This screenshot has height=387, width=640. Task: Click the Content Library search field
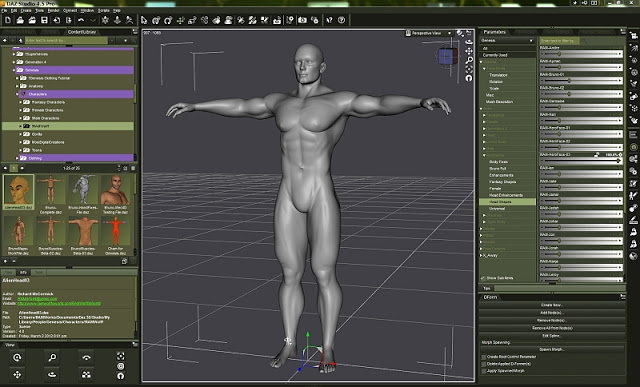tap(66, 40)
